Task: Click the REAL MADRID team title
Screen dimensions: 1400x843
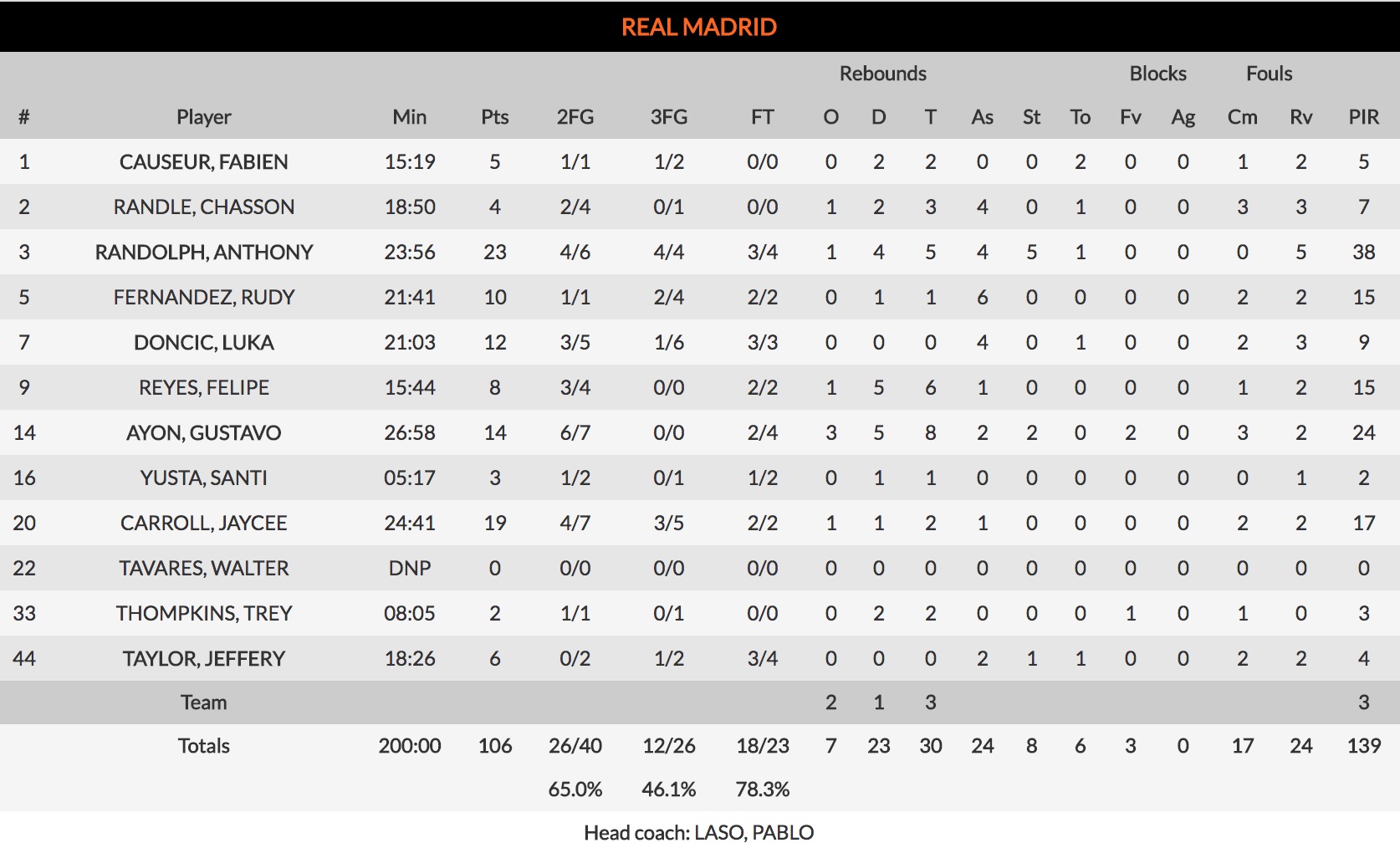Action: [699, 27]
